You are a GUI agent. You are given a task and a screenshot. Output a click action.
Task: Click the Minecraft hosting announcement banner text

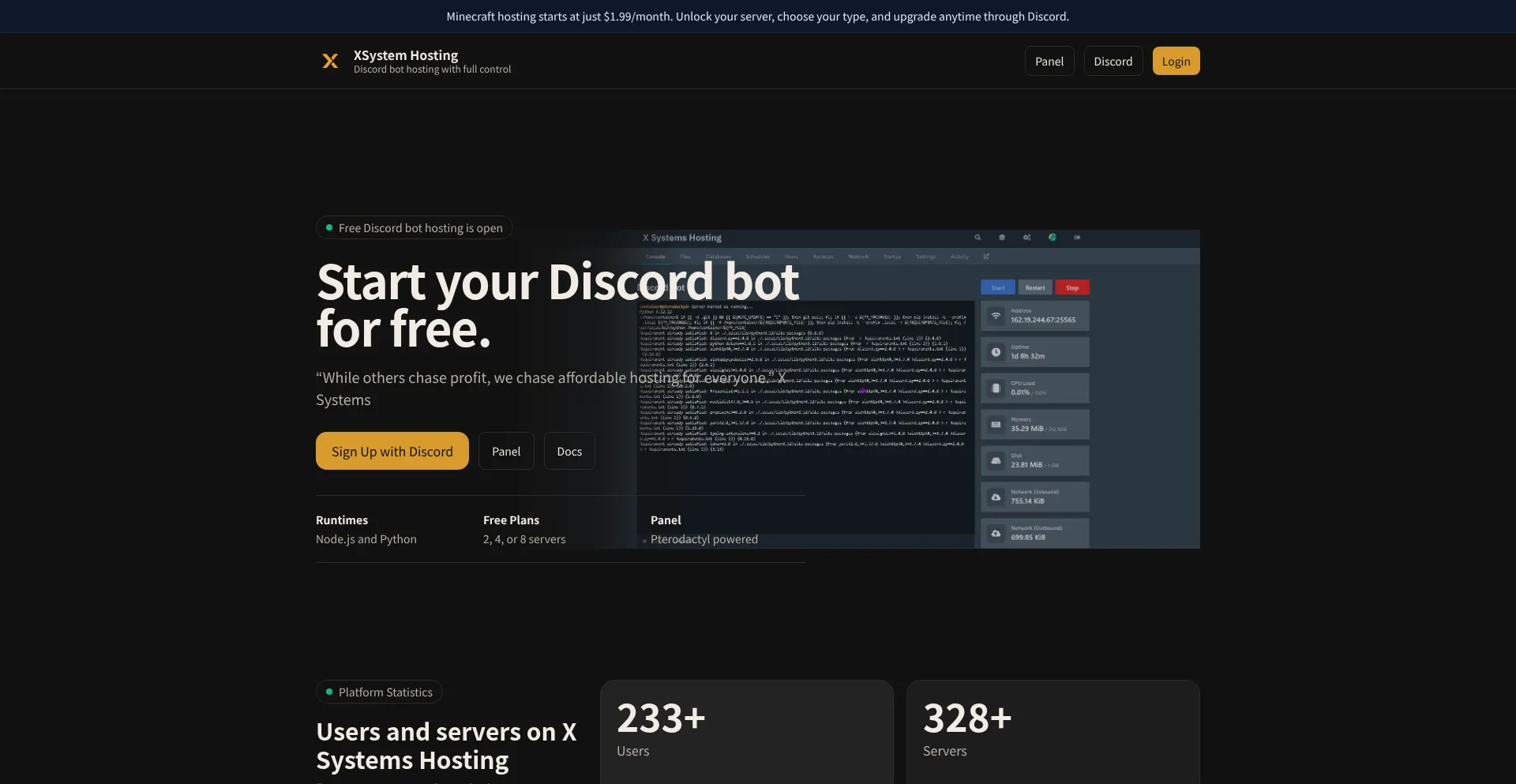tap(758, 16)
